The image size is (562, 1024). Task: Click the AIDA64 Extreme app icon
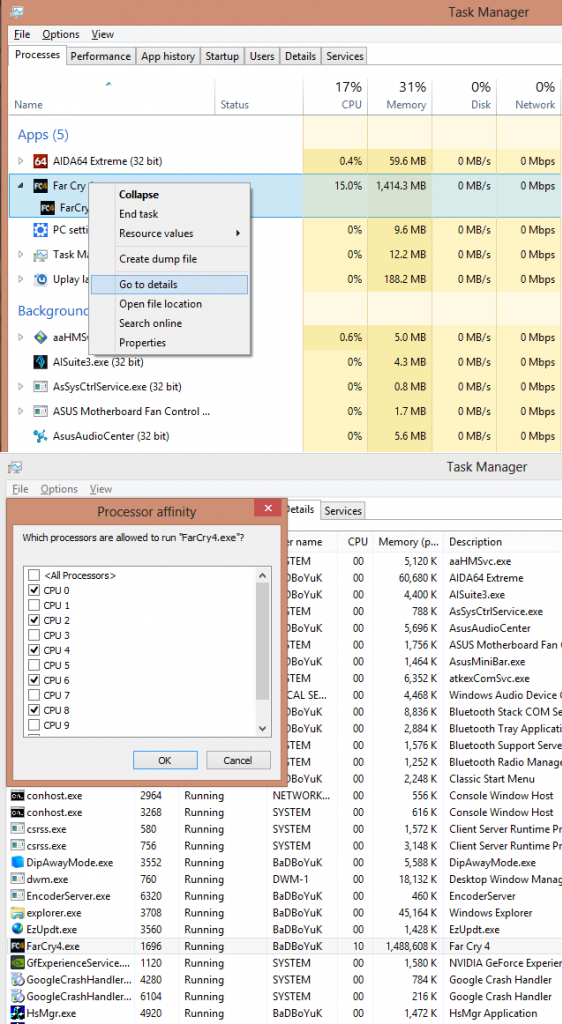(40, 161)
